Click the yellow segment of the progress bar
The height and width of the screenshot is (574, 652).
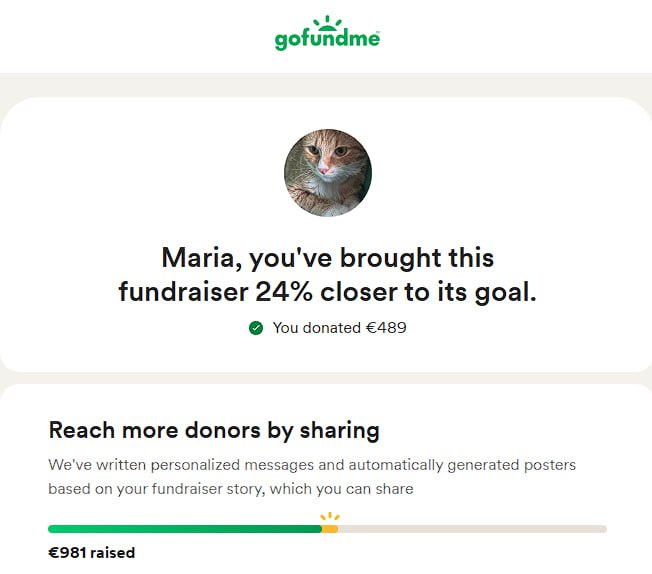coord(330,529)
